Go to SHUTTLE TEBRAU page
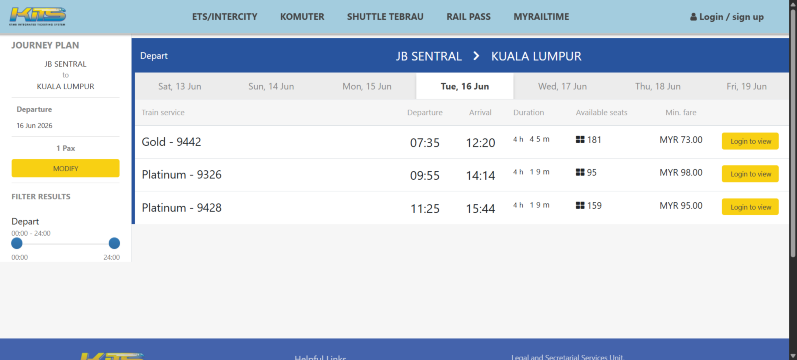This screenshot has height=360, width=797. (x=385, y=17)
